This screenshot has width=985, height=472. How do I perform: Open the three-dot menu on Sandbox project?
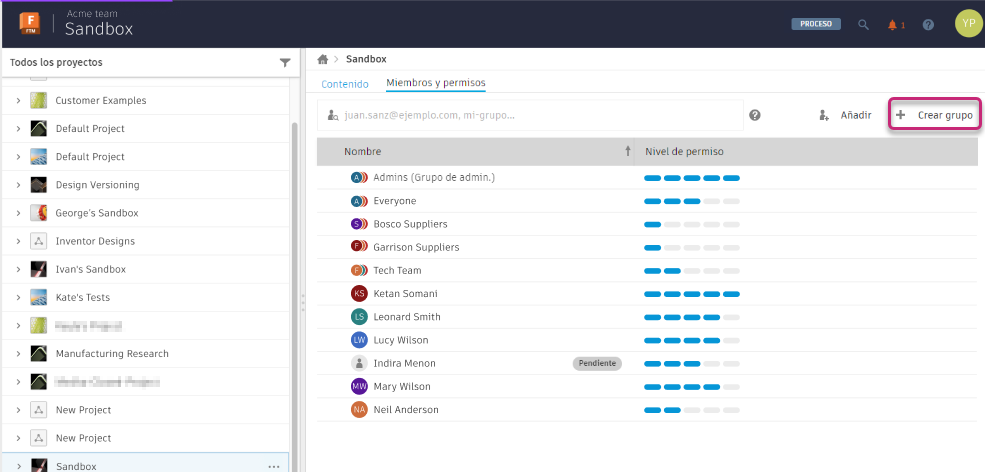[273, 466]
